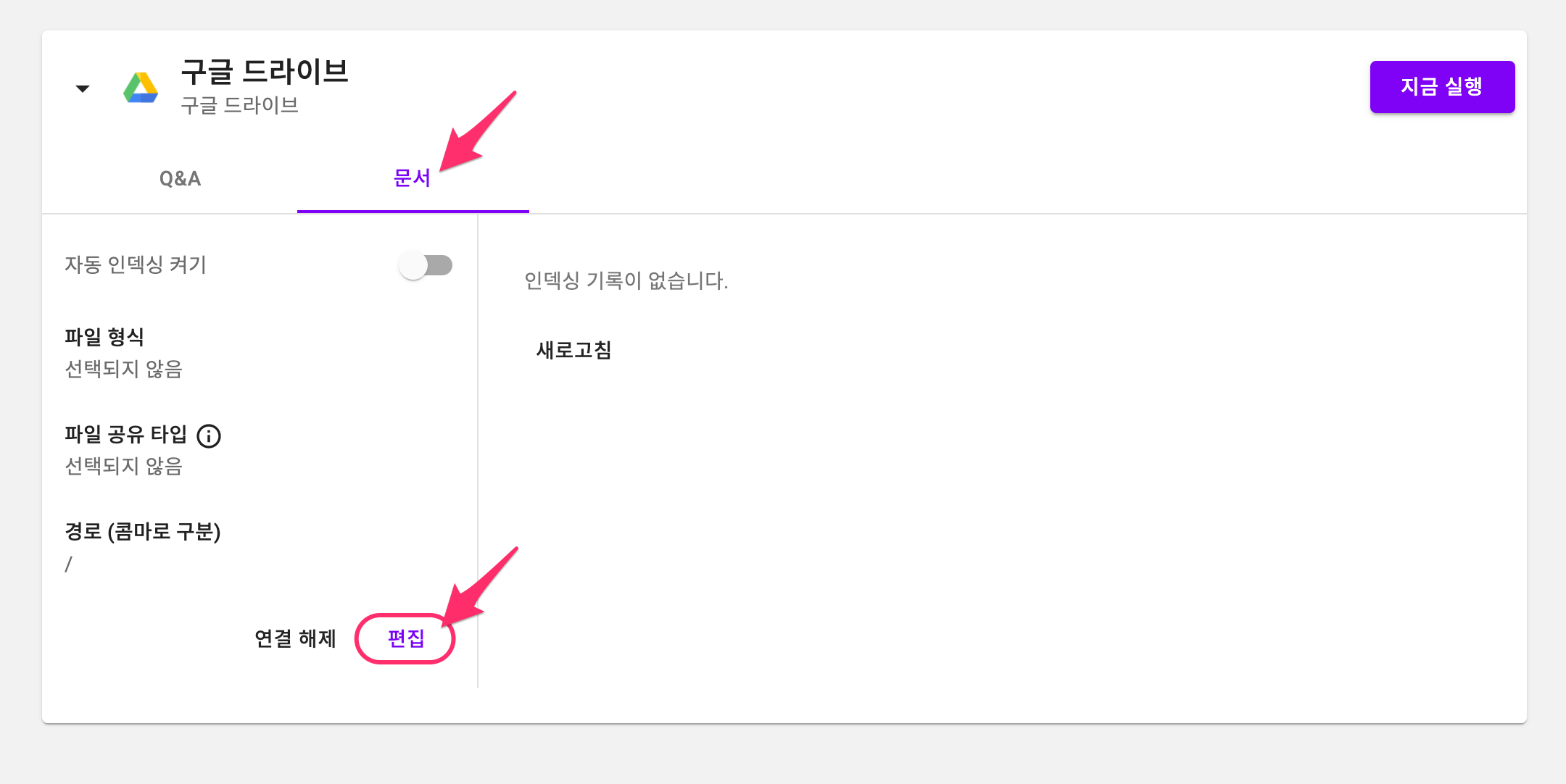The height and width of the screenshot is (784, 1566).
Task: Click the grey 구글 드라이브 subtitle
Action: point(239,106)
